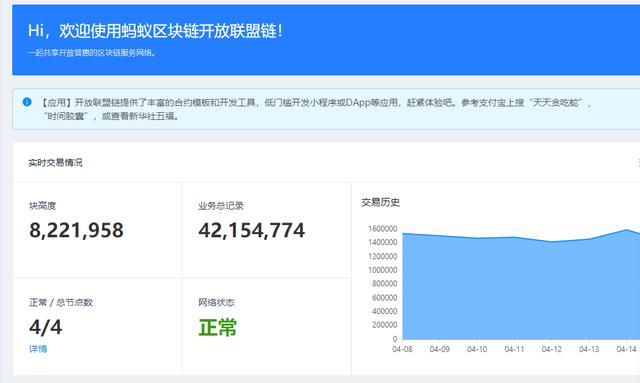Click the 业务总记录 label
Screen dimensions: 640x383
221,206
